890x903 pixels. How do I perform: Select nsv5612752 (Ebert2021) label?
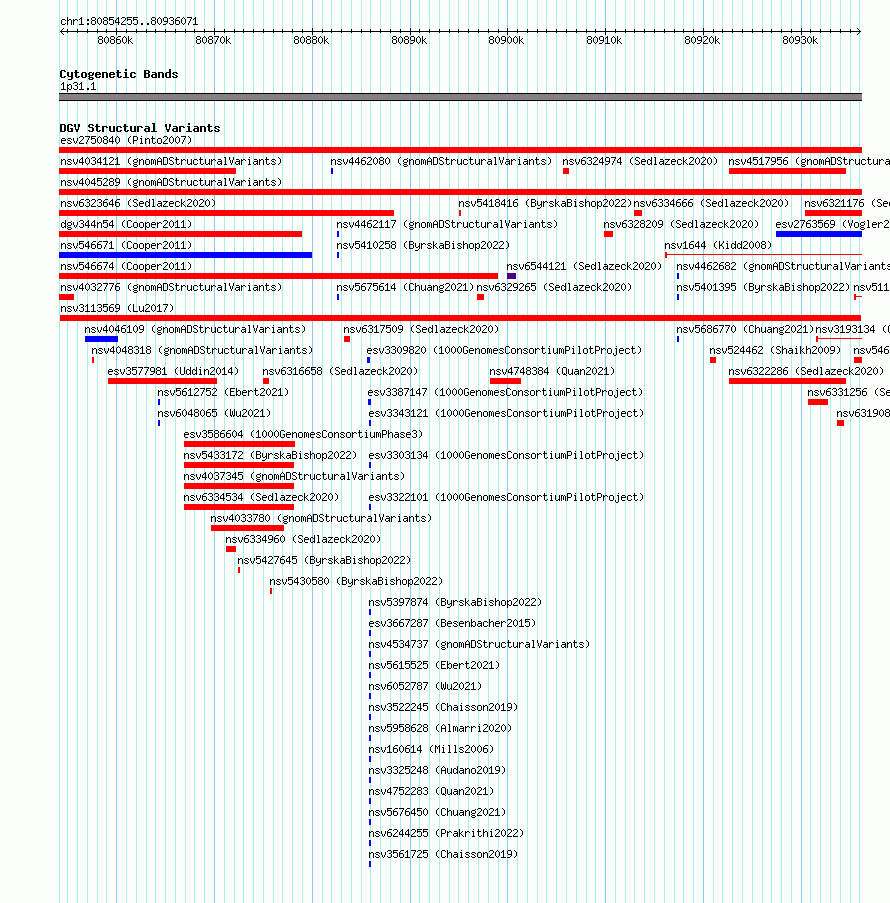[x=223, y=393]
